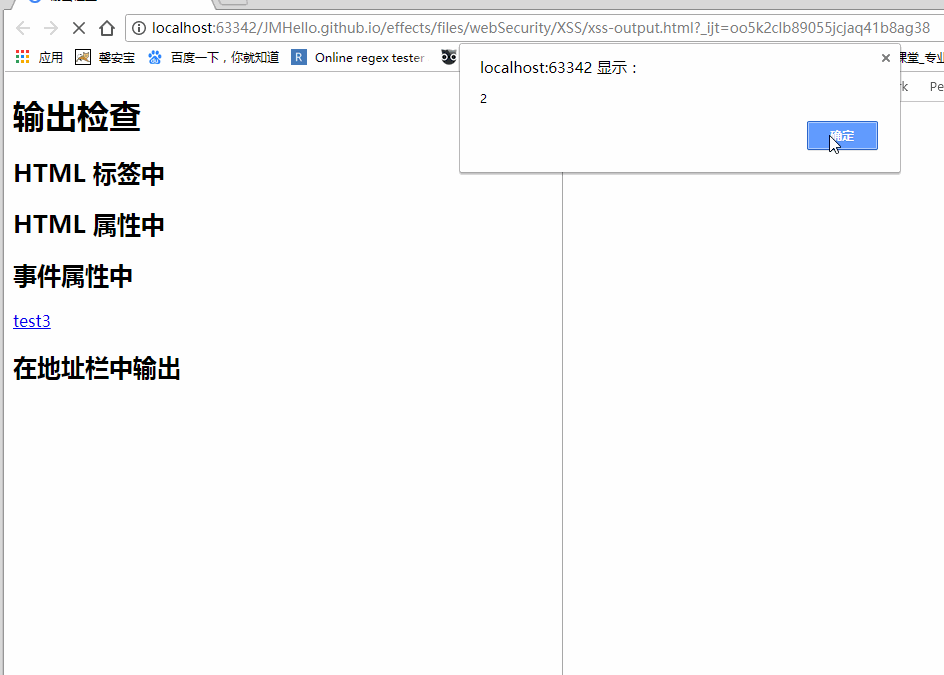Click the browser back arrow
The width and height of the screenshot is (944, 675).
click(x=23, y=28)
